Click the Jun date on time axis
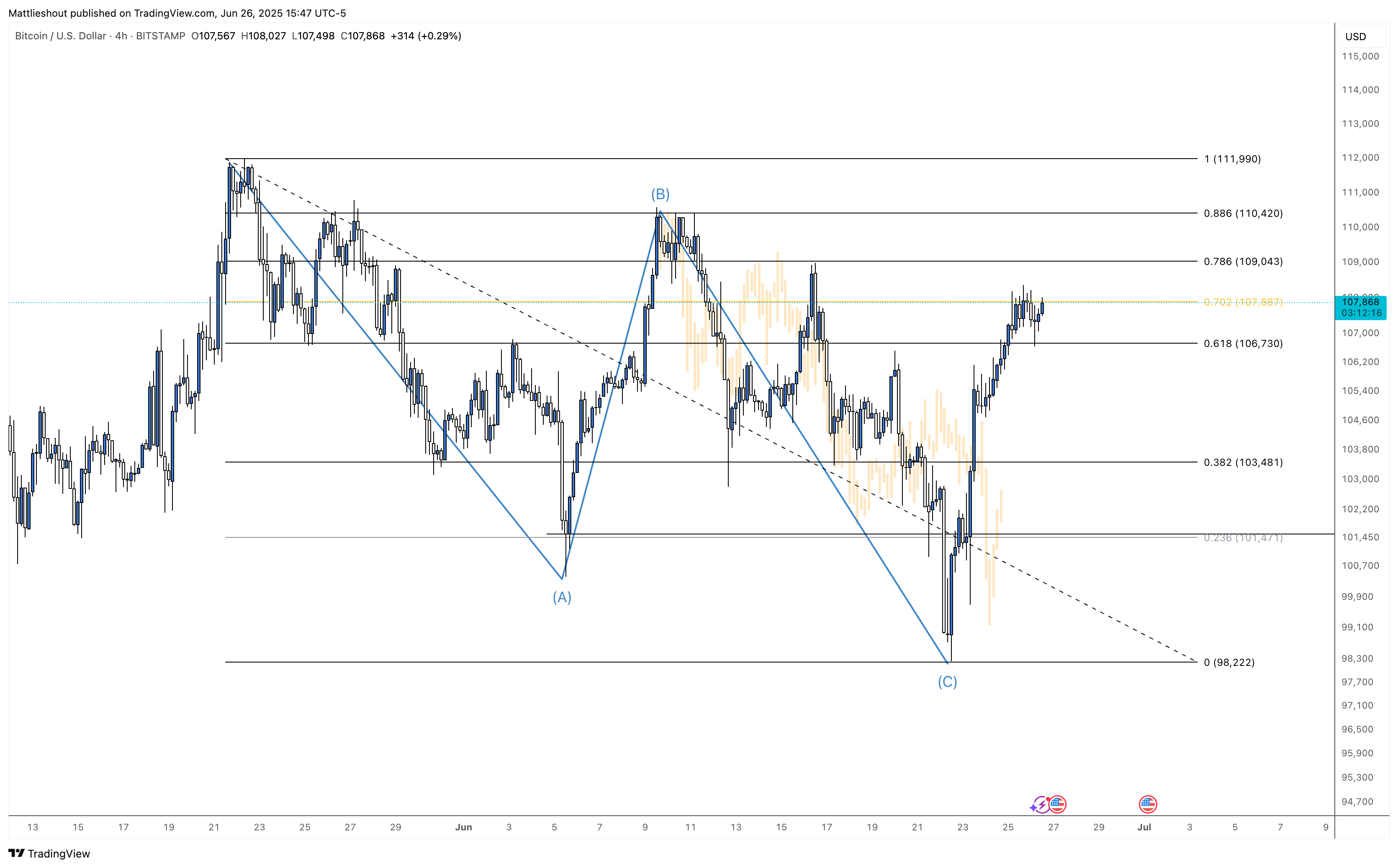The height and width of the screenshot is (868, 1398). pyautogui.click(x=463, y=827)
